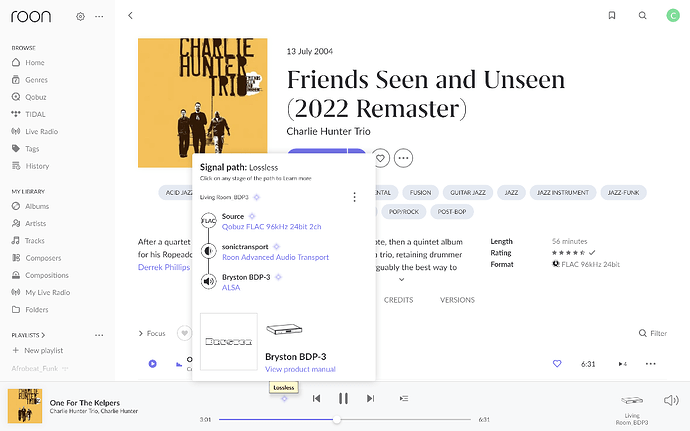This screenshot has height=431, width=690.
Task: Open Roon settings gear icon
Action: (80, 16)
